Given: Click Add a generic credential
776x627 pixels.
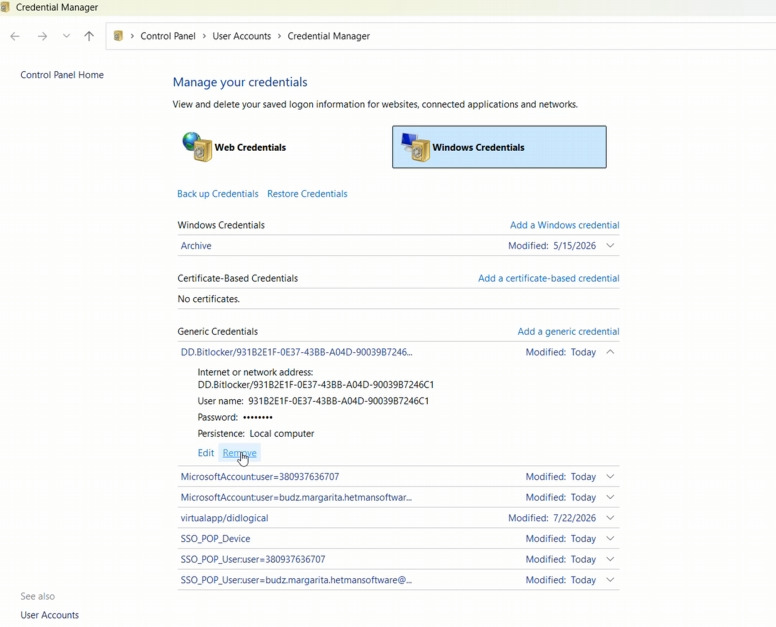Looking at the screenshot, I should tap(569, 332).
